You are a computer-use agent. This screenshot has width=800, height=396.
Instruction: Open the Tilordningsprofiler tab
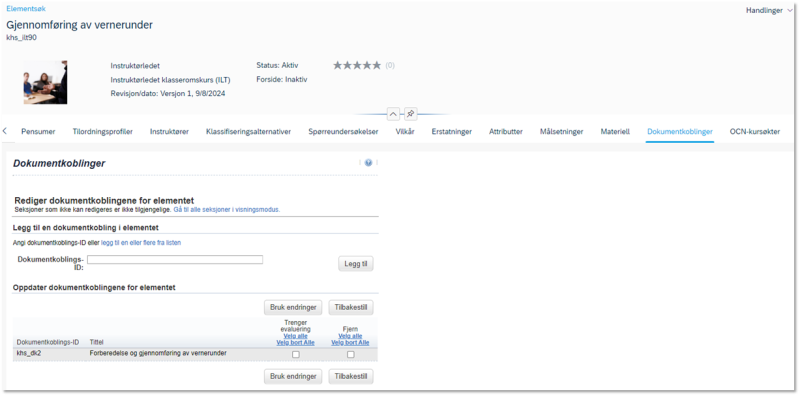coord(103,132)
